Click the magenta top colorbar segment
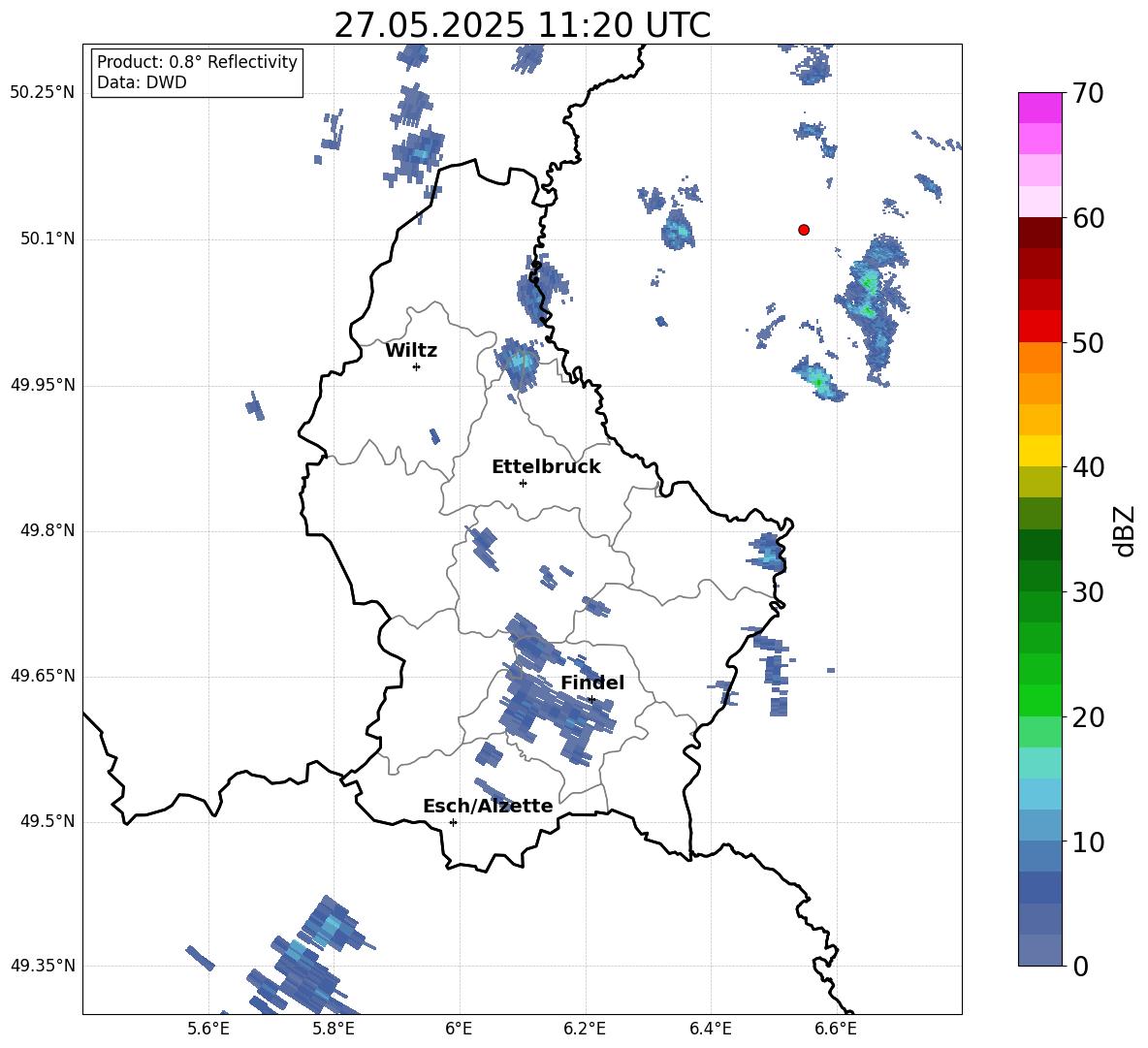Screen dimensions: 1148x1048 [x=1039, y=108]
